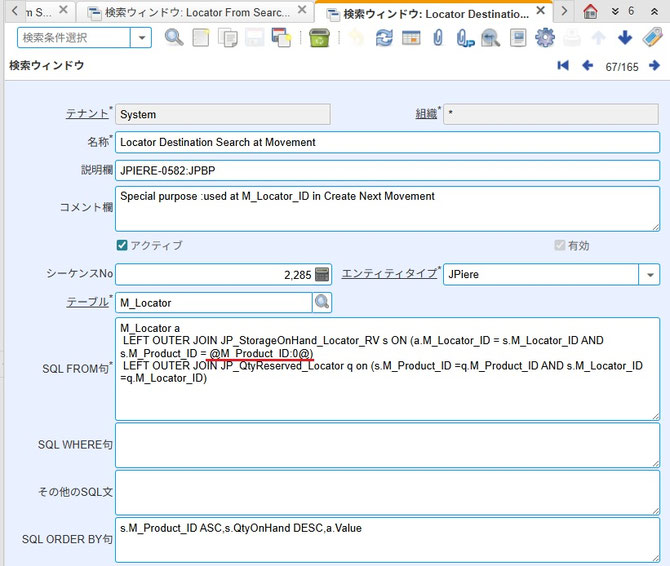Click the Undo changes arrow icon

pyautogui.click(x=357, y=38)
